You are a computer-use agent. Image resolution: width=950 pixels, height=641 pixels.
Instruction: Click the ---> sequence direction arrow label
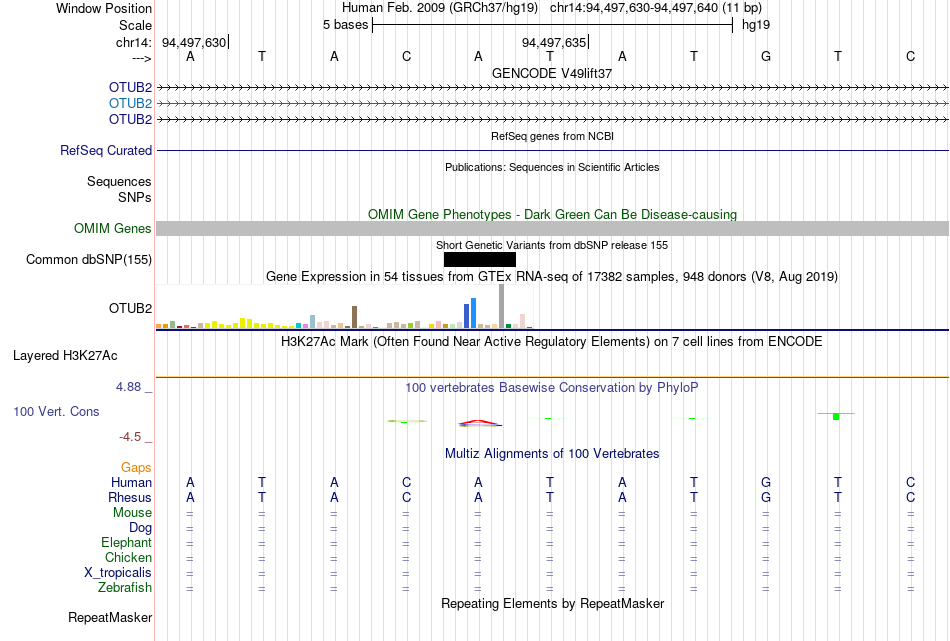point(141,58)
